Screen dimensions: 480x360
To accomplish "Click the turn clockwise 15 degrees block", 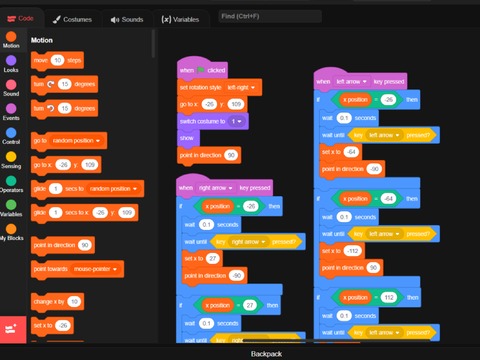I will click(x=64, y=84).
